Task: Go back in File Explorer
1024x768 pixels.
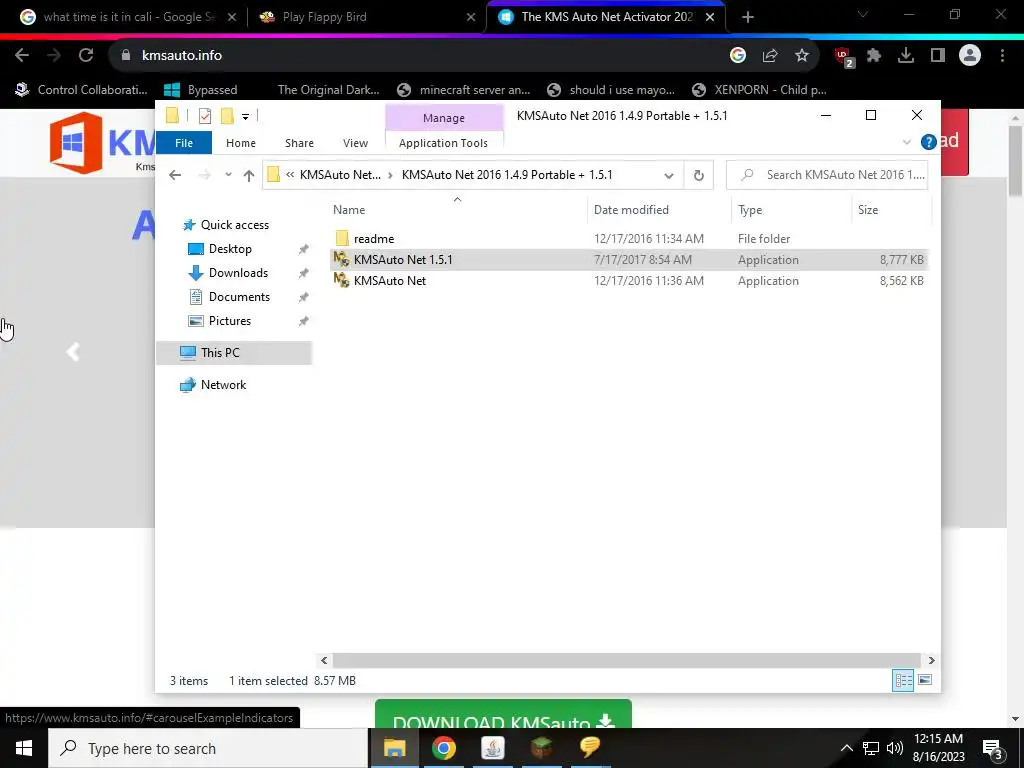Action: point(174,175)
